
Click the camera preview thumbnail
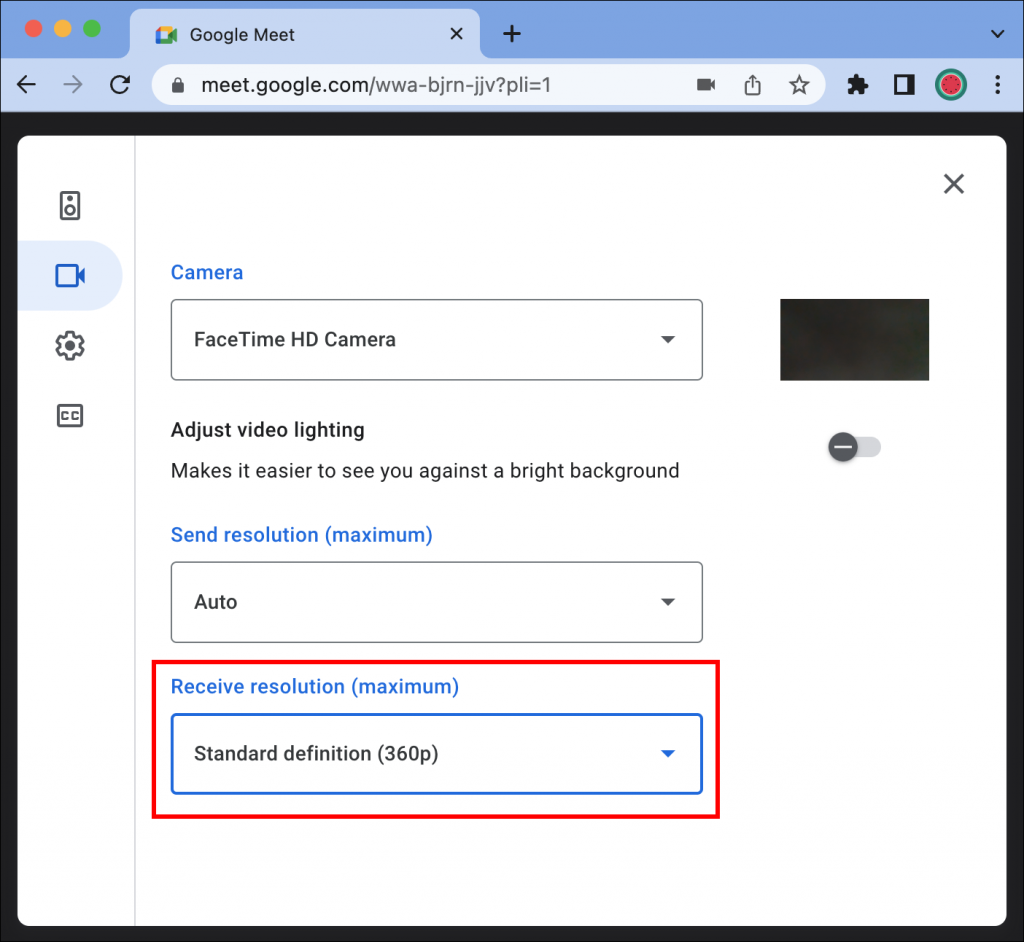click(854, 340)
